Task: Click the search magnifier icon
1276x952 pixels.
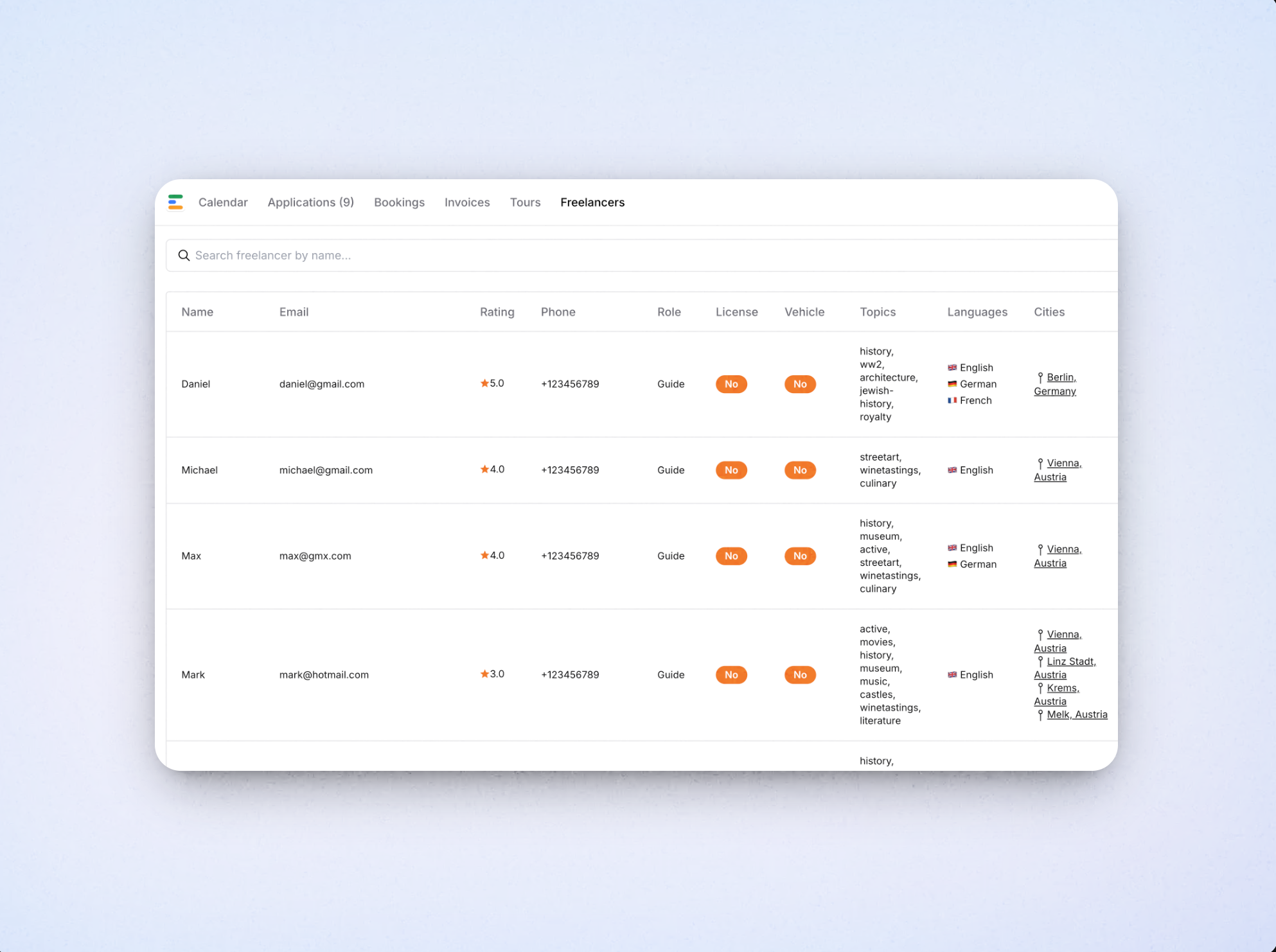Action: coord(184,255)
